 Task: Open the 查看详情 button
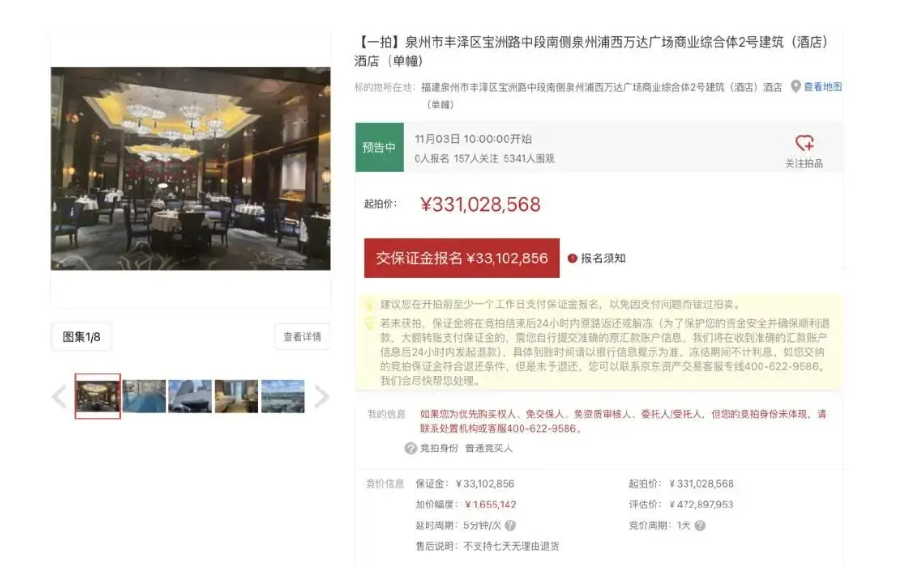pyautogui.click(x=303, y=337)
